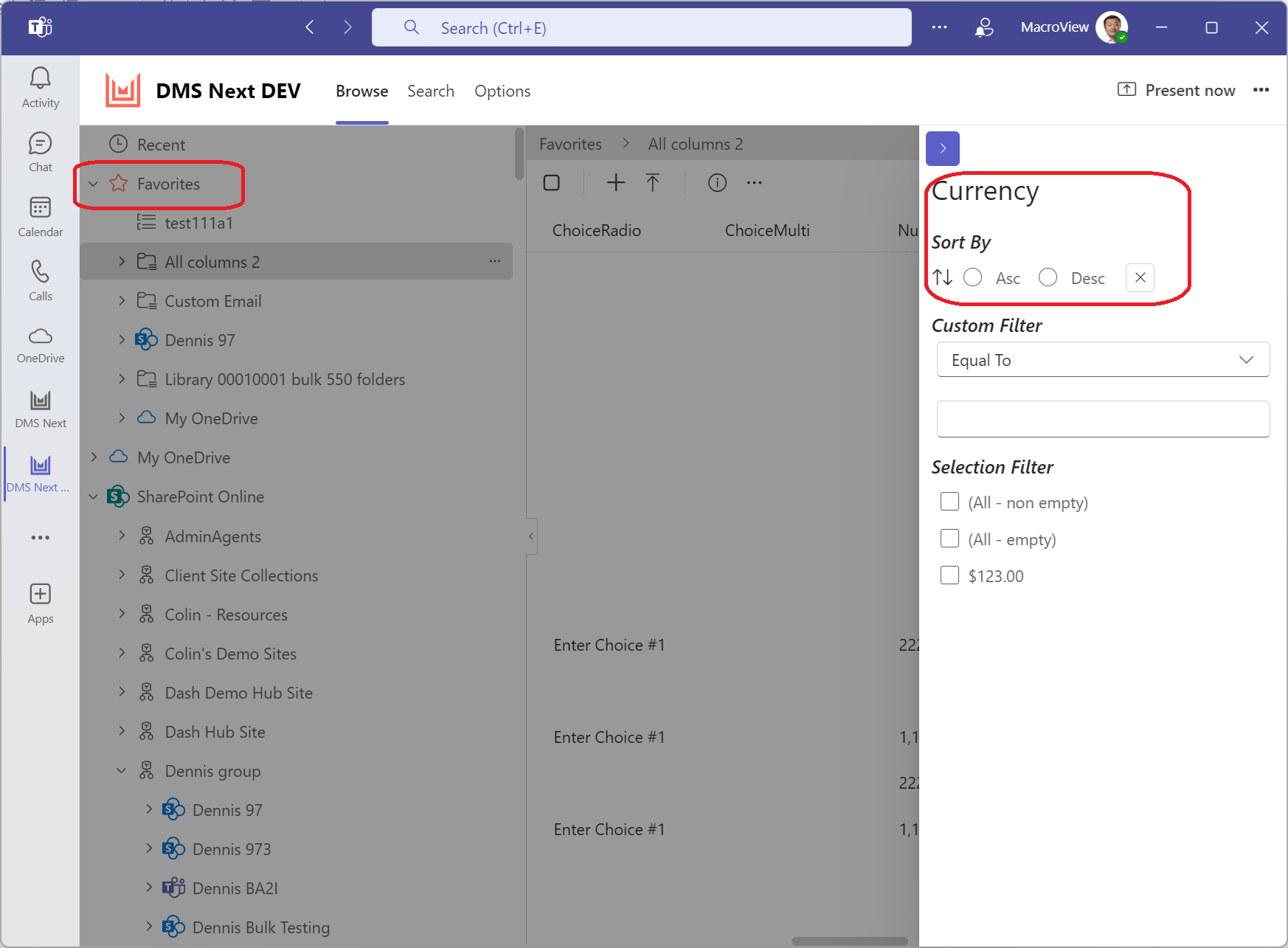Open the MacroView profile avatar

[1111, 27]
